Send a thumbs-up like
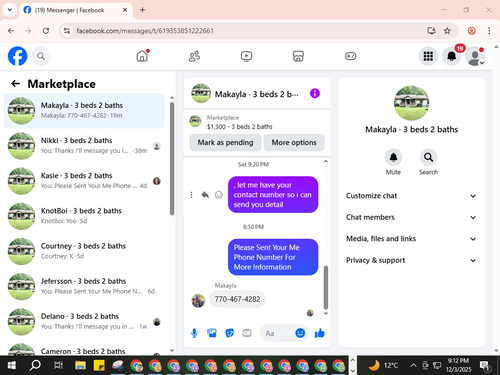This screenshot has height=375, width=500. [x=320, y=333]
